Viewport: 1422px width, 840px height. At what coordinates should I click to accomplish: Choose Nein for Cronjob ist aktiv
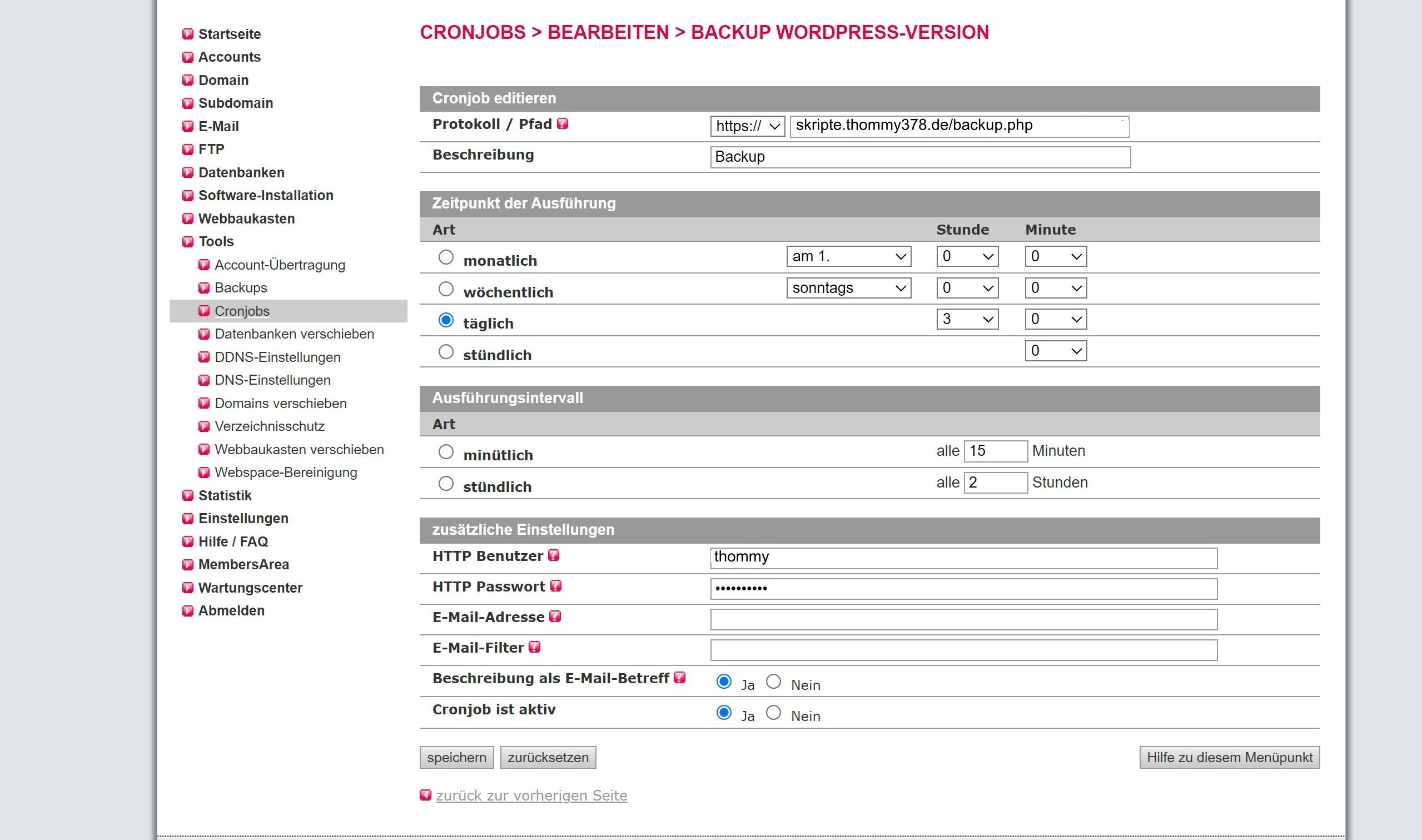pyautogui.click(x=773, y=713)
